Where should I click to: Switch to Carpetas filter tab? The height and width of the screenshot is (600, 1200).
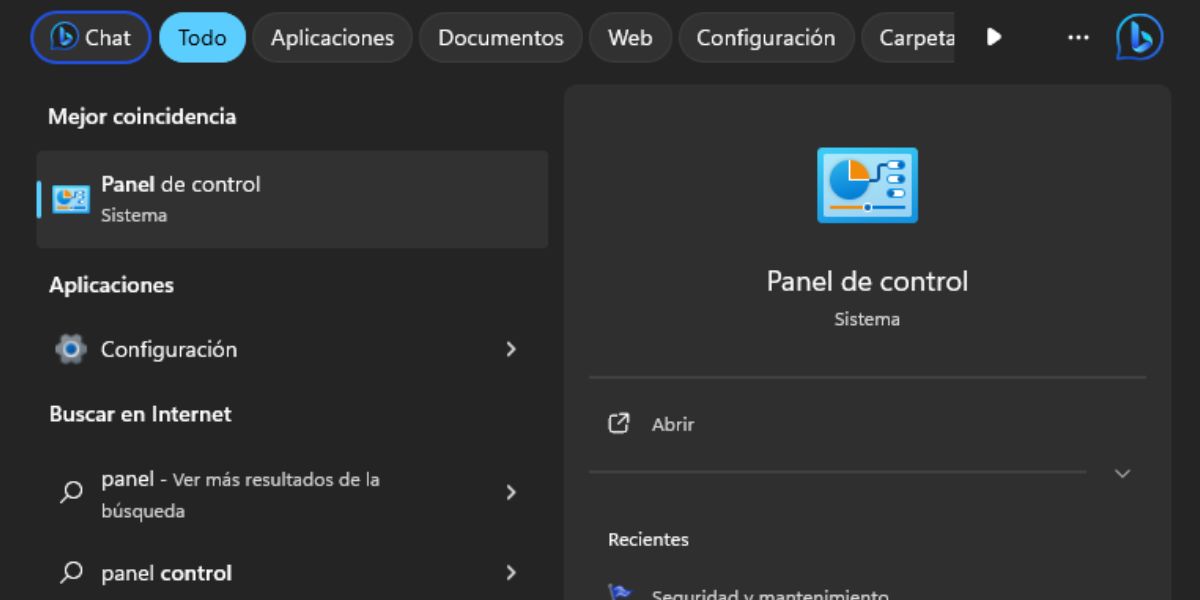click(x=910, y=38)
